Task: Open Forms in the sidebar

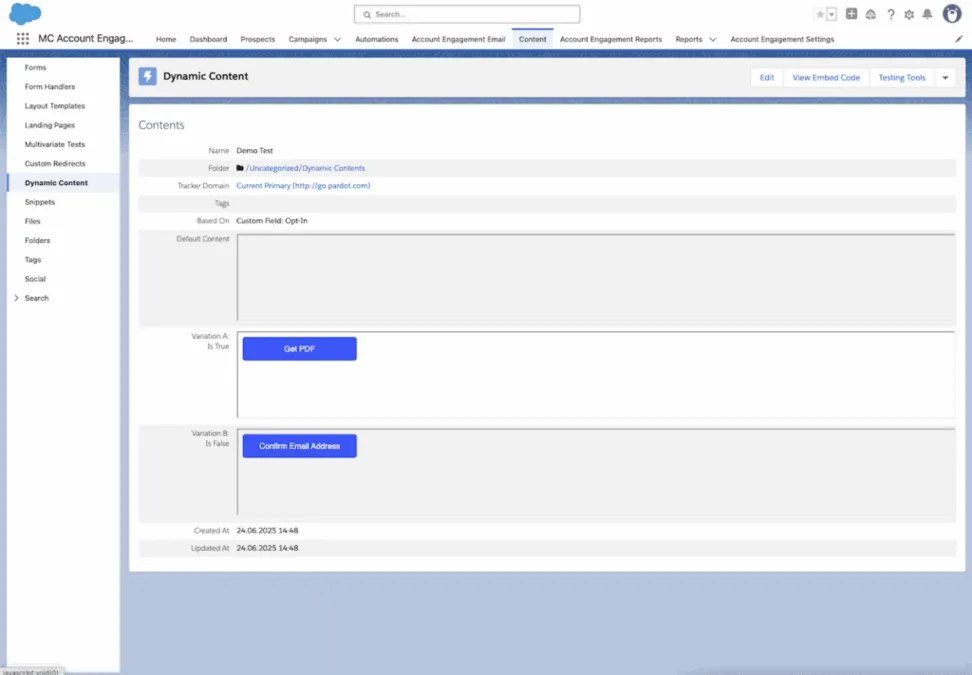Action: [x=35, y=67]
